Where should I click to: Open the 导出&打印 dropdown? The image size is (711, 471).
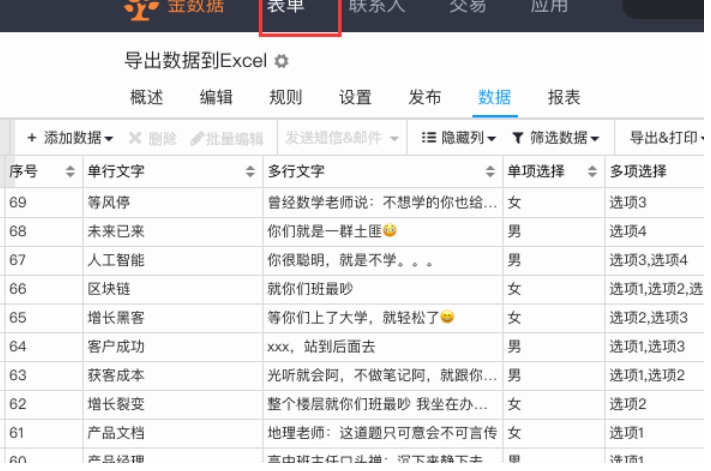click(667, 138)
